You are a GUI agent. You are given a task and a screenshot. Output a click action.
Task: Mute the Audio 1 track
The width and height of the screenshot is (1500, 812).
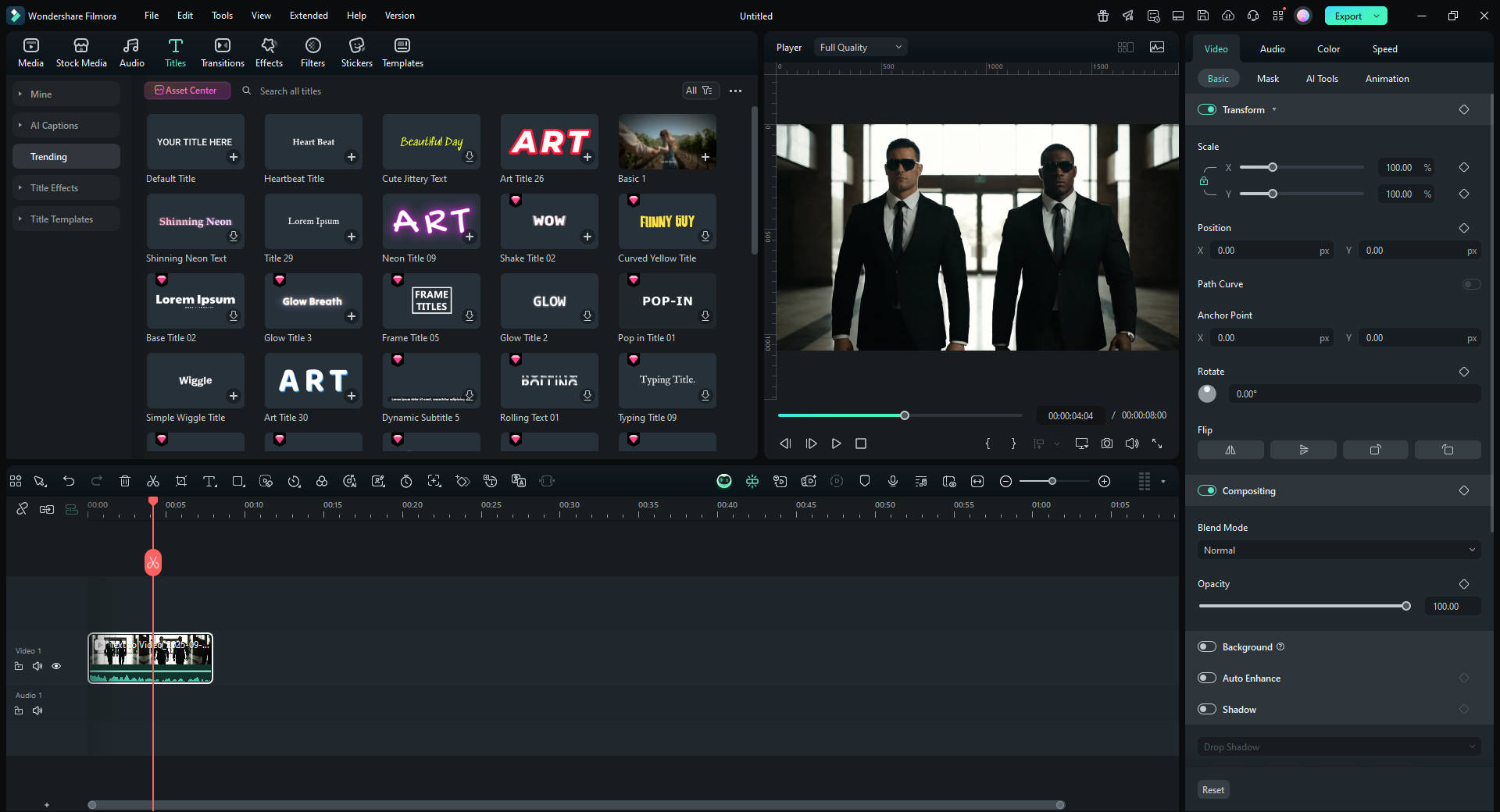tap(37, 711)
